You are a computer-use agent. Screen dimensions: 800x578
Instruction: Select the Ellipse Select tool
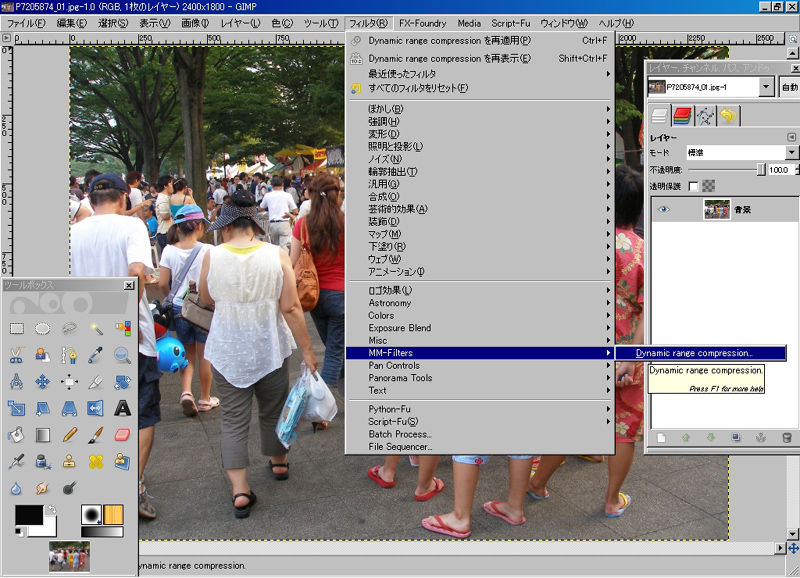tap(43, 329)
